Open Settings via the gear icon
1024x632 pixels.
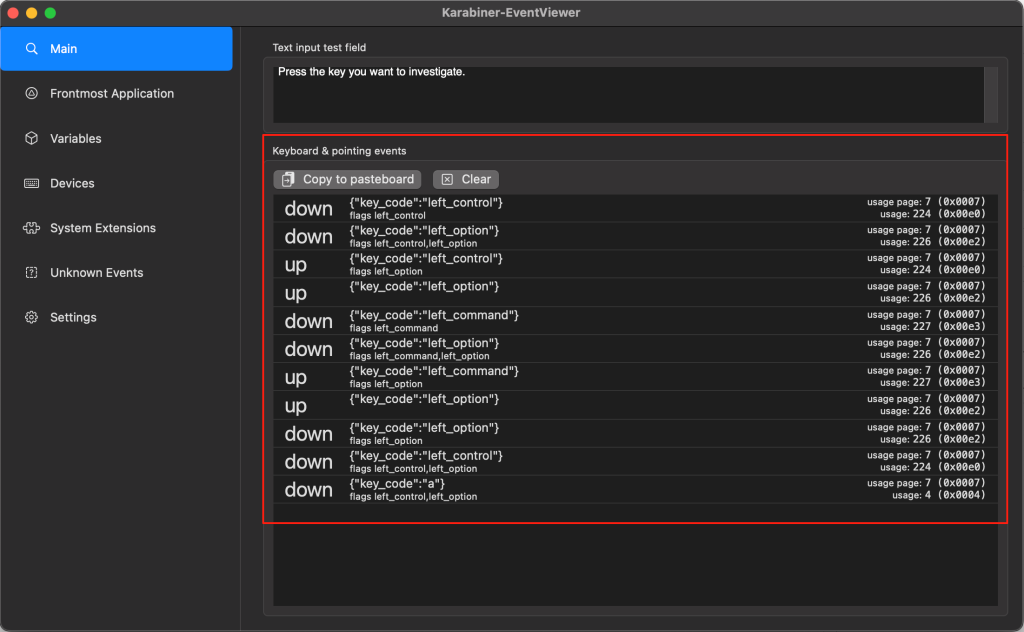tap(31, 317)
